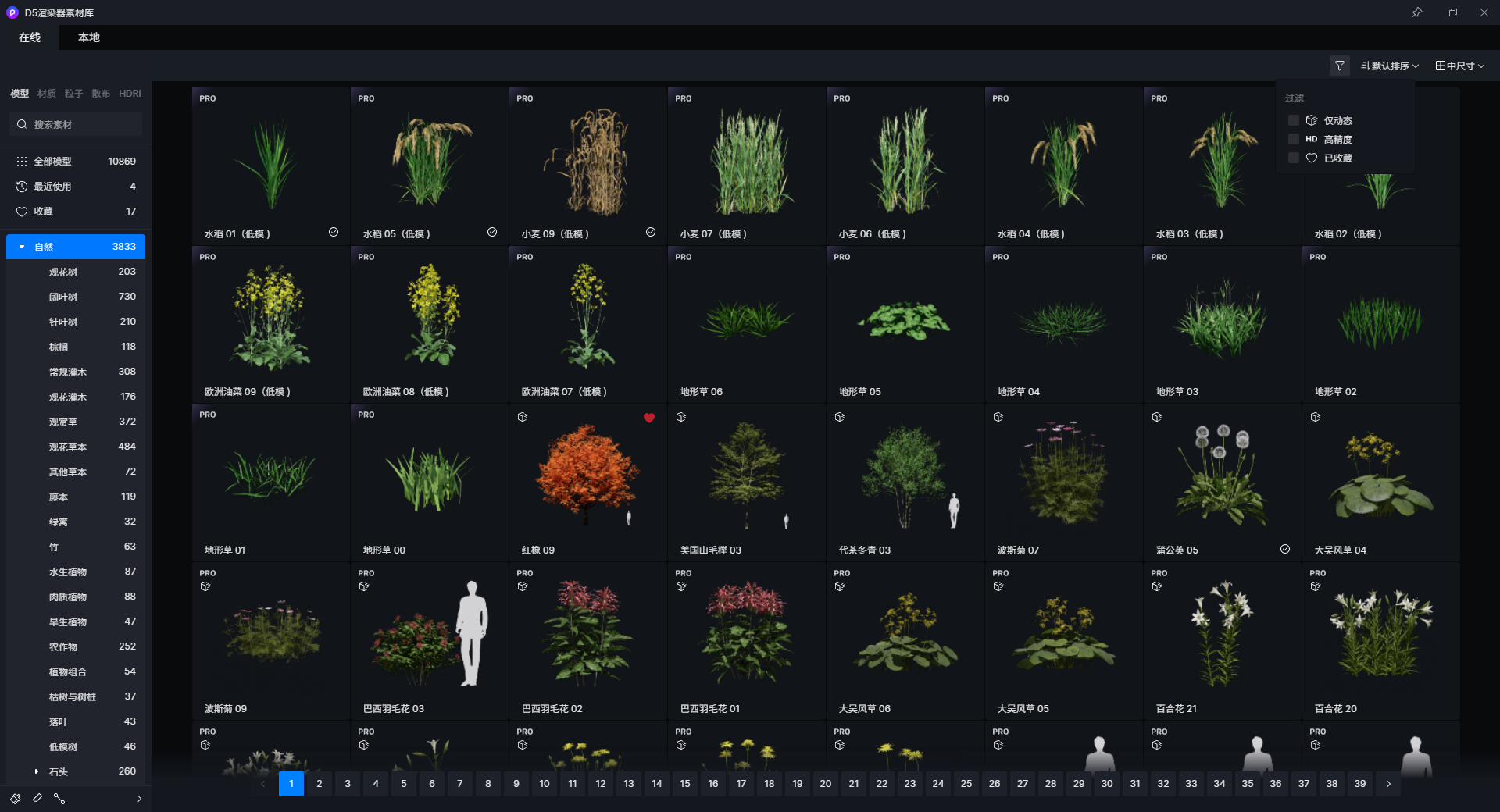Enable 高精度 HD filter checkbox
Image resolution: width=1500 pixels, height=812 pixels.
tap(1294, 139)
